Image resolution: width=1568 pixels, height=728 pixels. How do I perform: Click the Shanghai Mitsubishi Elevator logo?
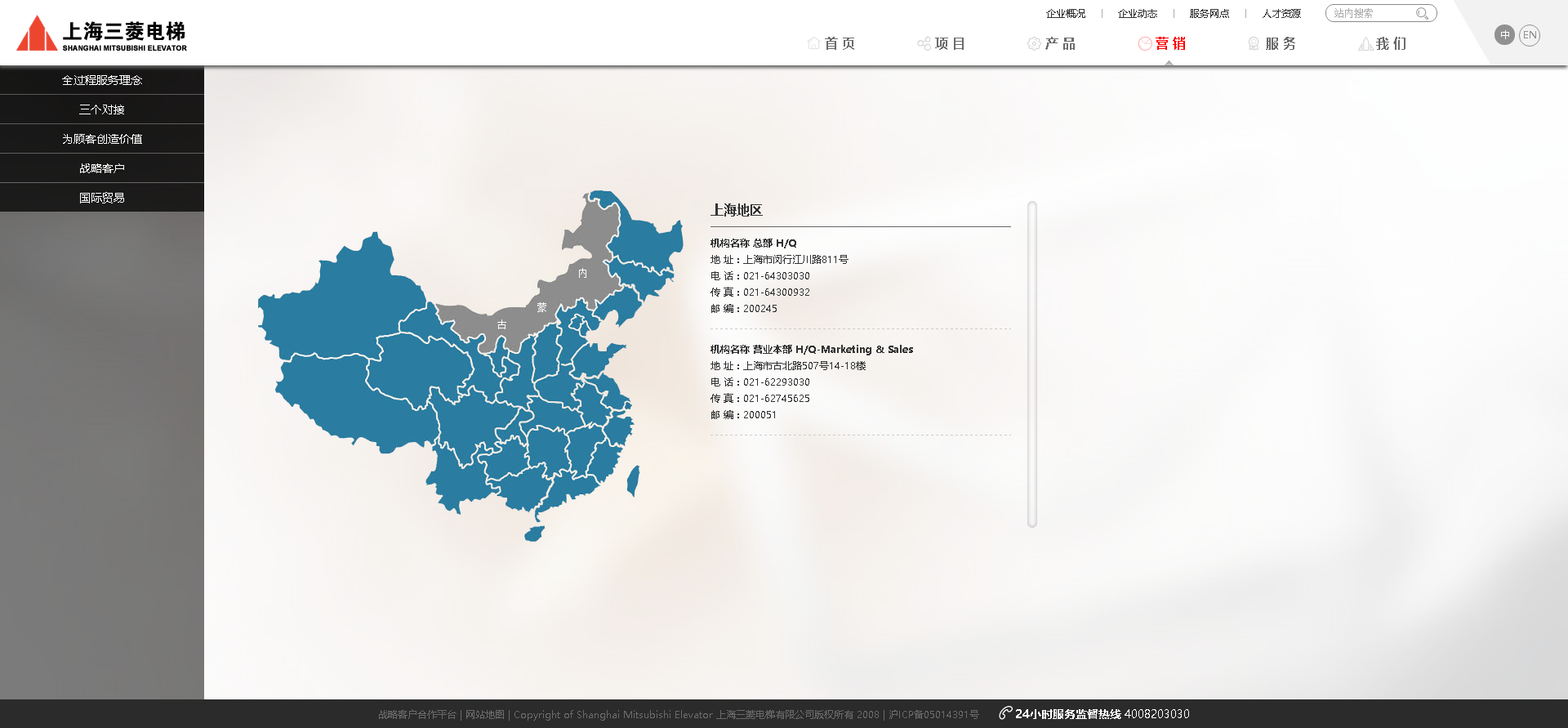point(102,34)
